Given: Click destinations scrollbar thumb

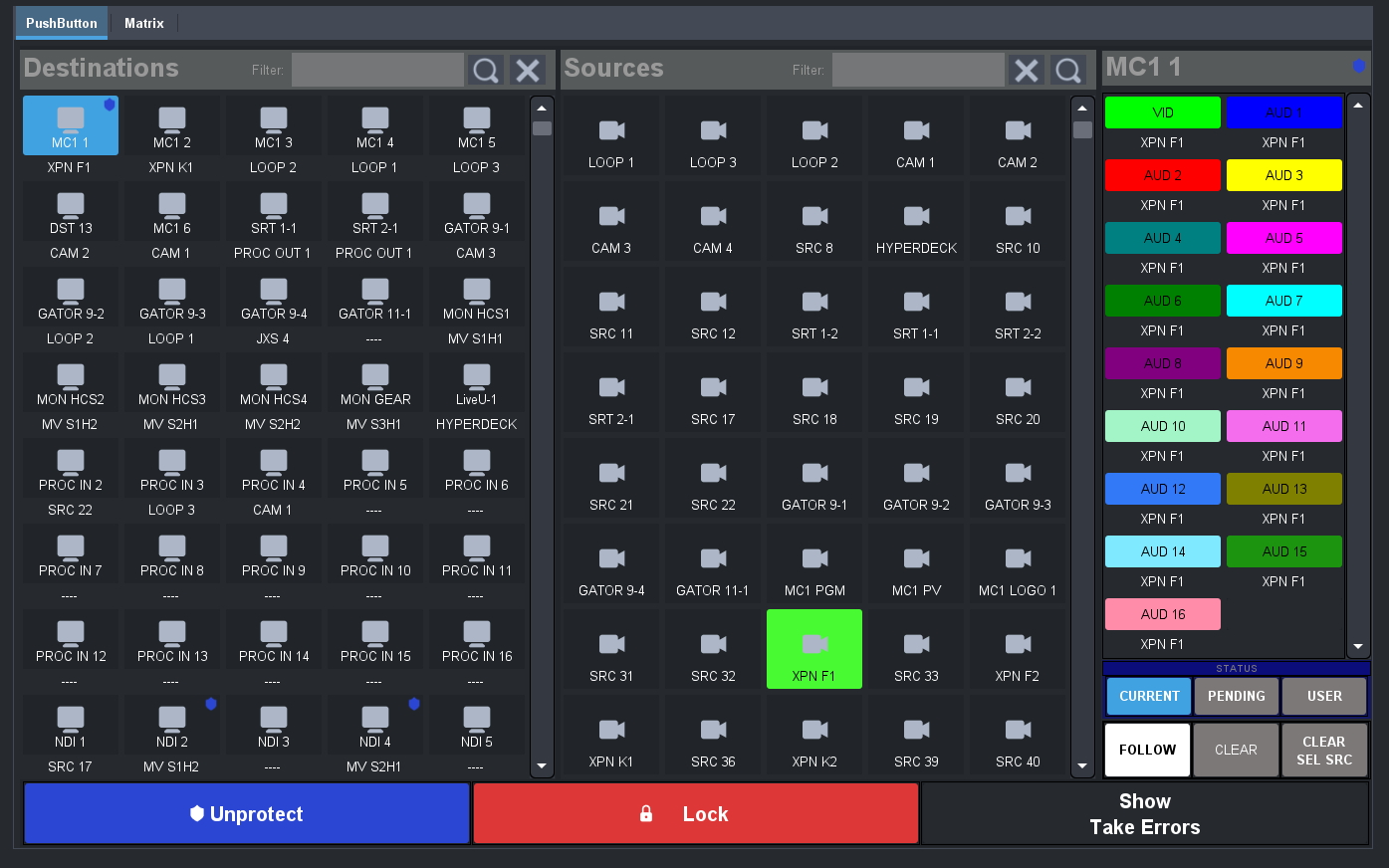Looking at the screenshot, I should [x=542, y=128].
